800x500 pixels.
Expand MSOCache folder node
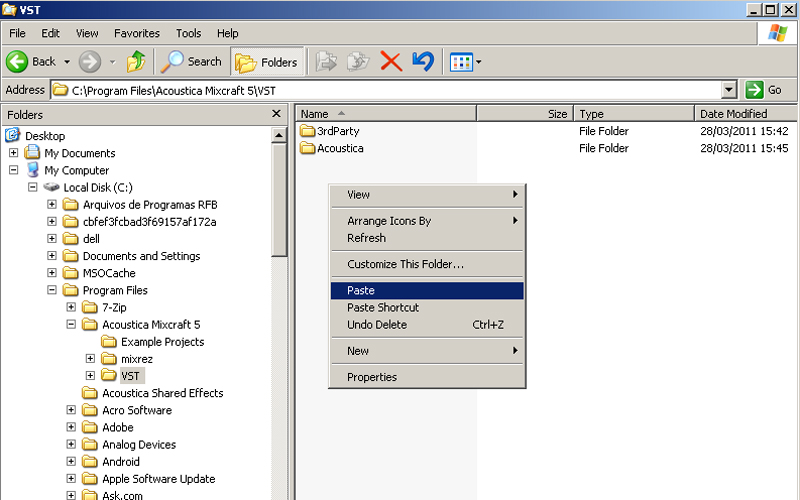pyautogui.click(x=52, y=272)
